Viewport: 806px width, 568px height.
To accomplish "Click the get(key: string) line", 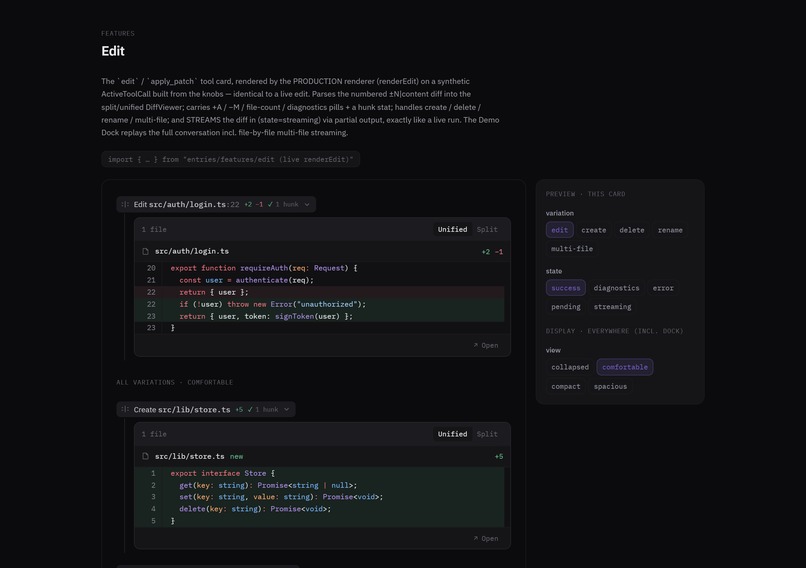I will tap(319, 485).
